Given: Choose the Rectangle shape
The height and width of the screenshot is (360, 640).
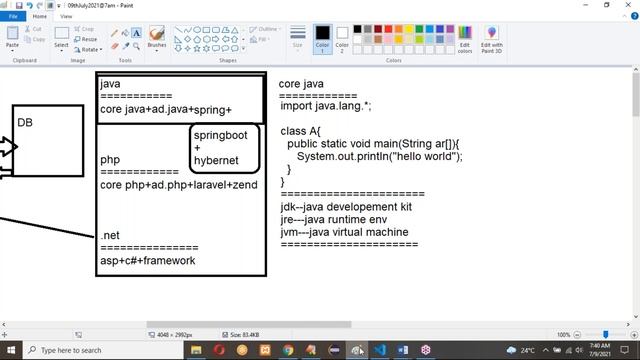Looking at the screenshot, I should [206, 30].
